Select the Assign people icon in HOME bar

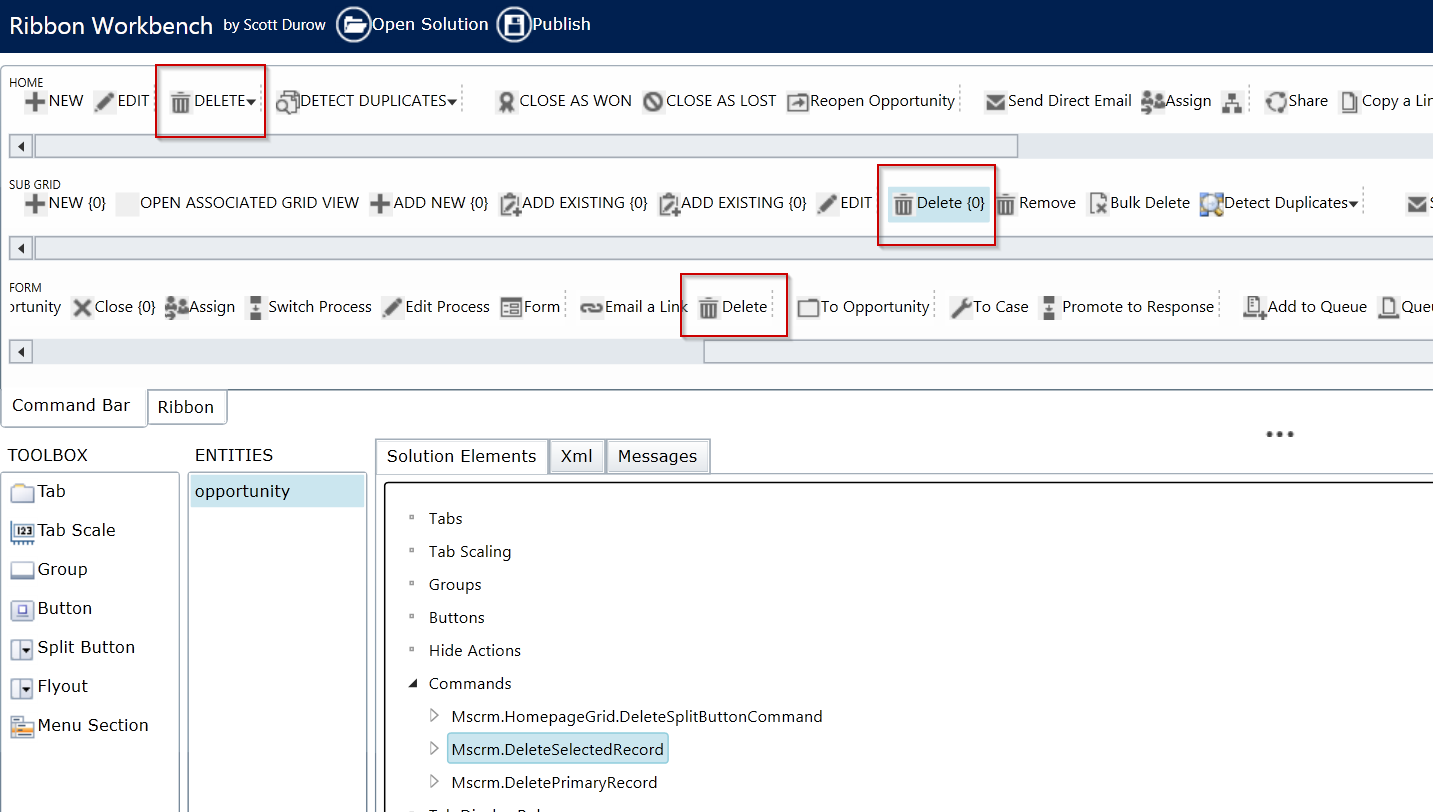coord(1153,101)
